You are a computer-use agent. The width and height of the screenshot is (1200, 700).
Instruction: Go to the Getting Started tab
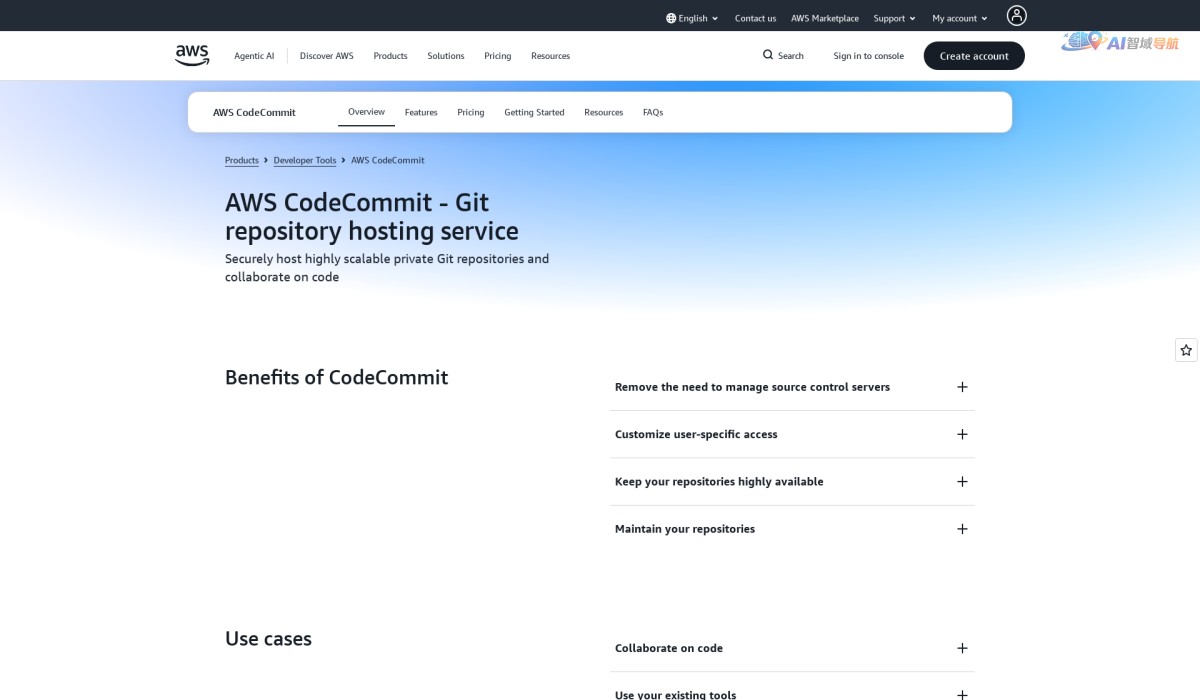(534, 112)
